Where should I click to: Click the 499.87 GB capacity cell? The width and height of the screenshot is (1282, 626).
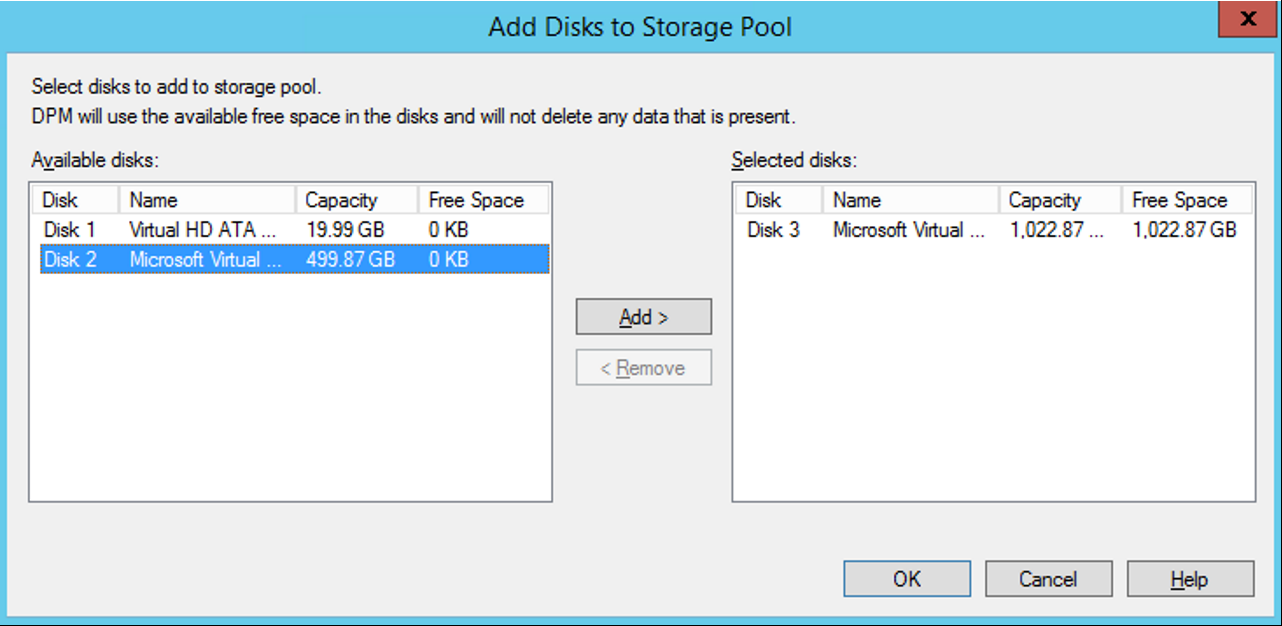pos(350,259)
